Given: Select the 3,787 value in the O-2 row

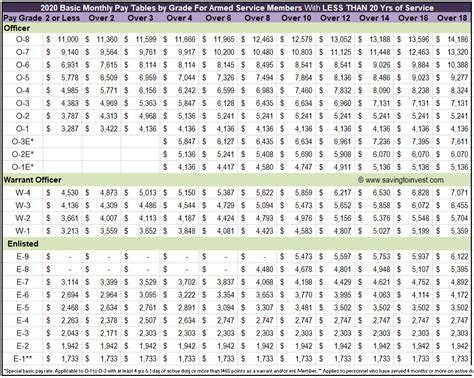Looking at the screenshot, I should (70, 116).
